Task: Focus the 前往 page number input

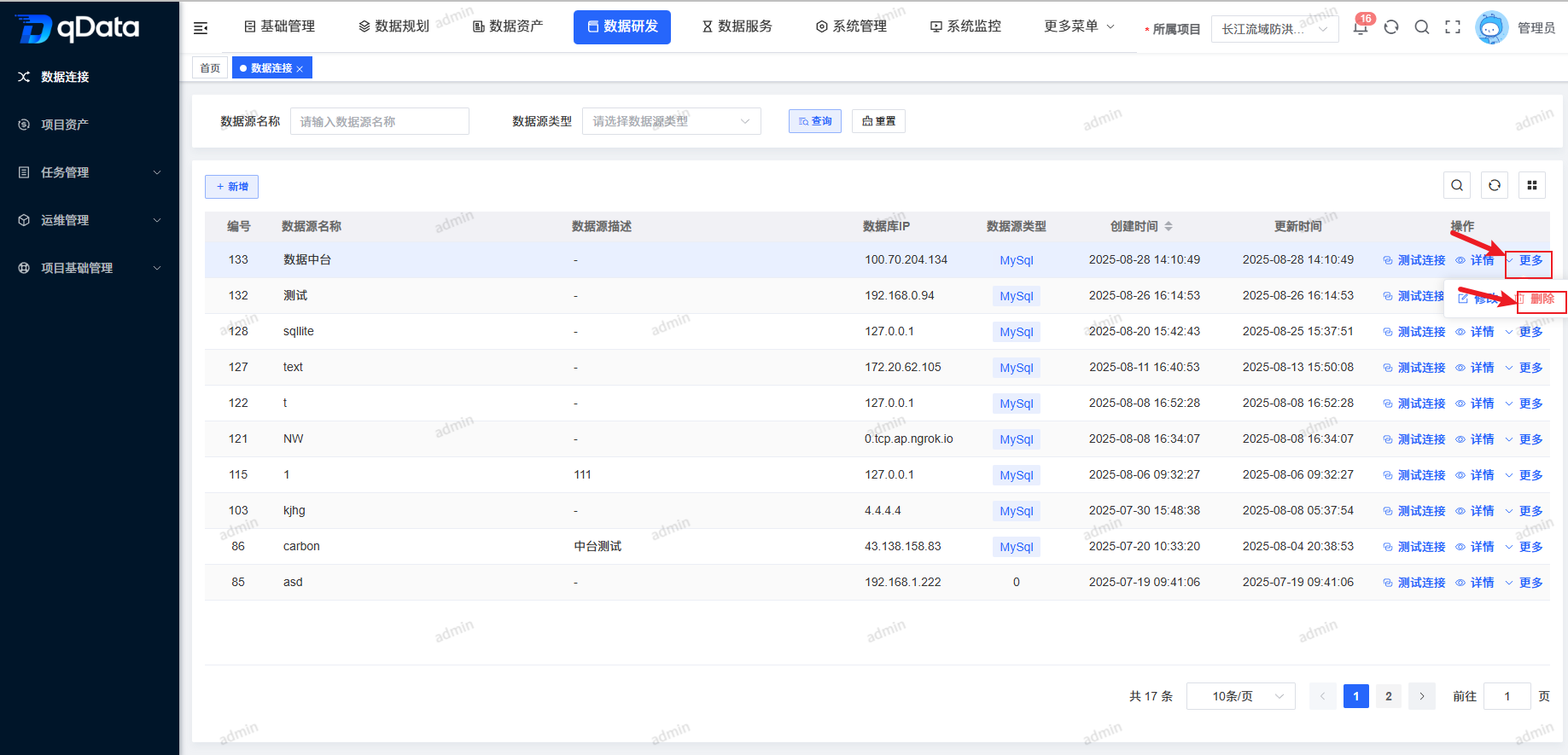Action: 1507,696
